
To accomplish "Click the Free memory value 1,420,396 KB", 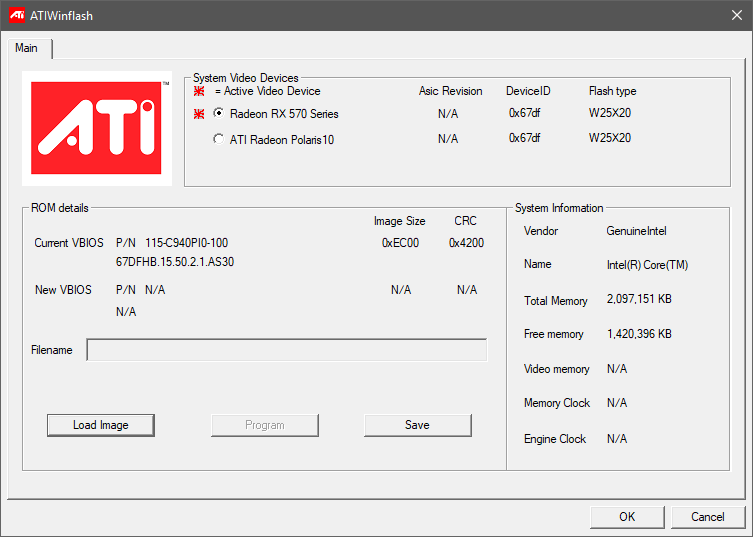I will pyautogui.click(x=639, y=334).
